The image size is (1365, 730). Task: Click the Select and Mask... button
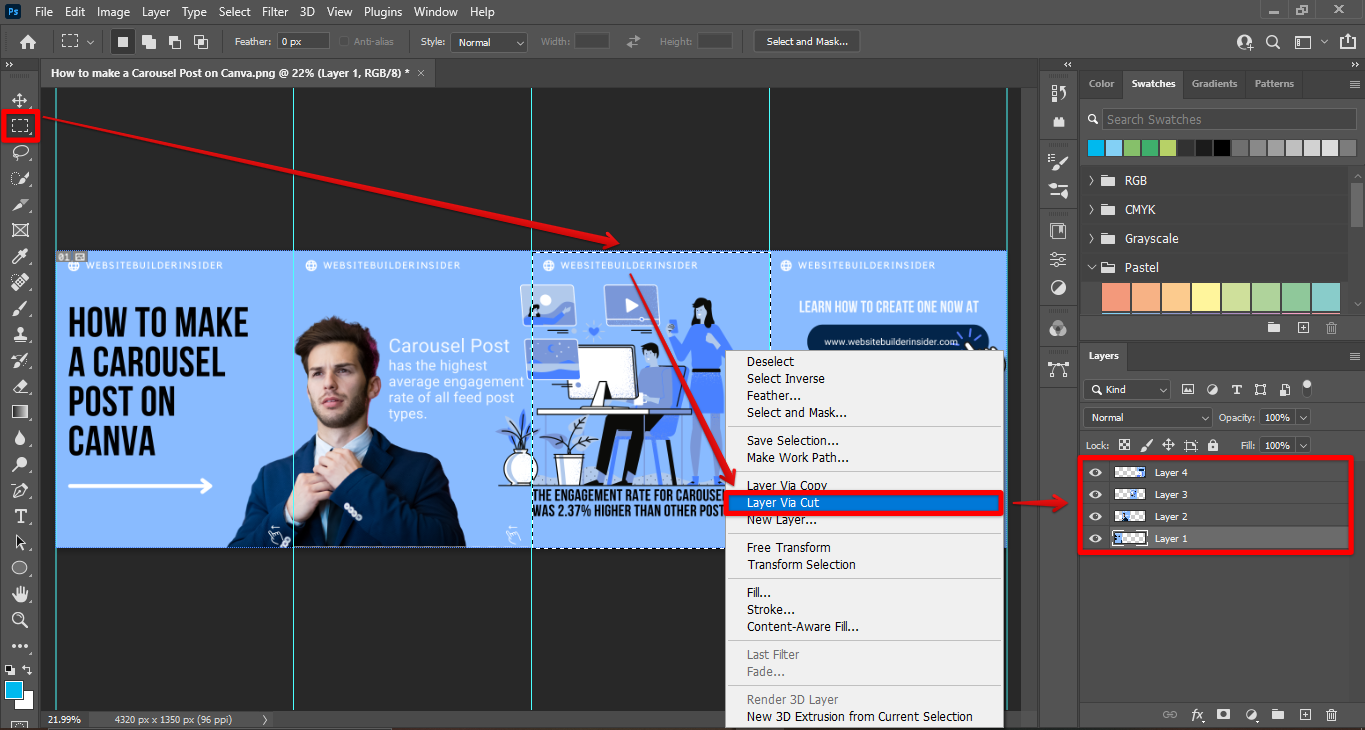(x=806, y=42)
